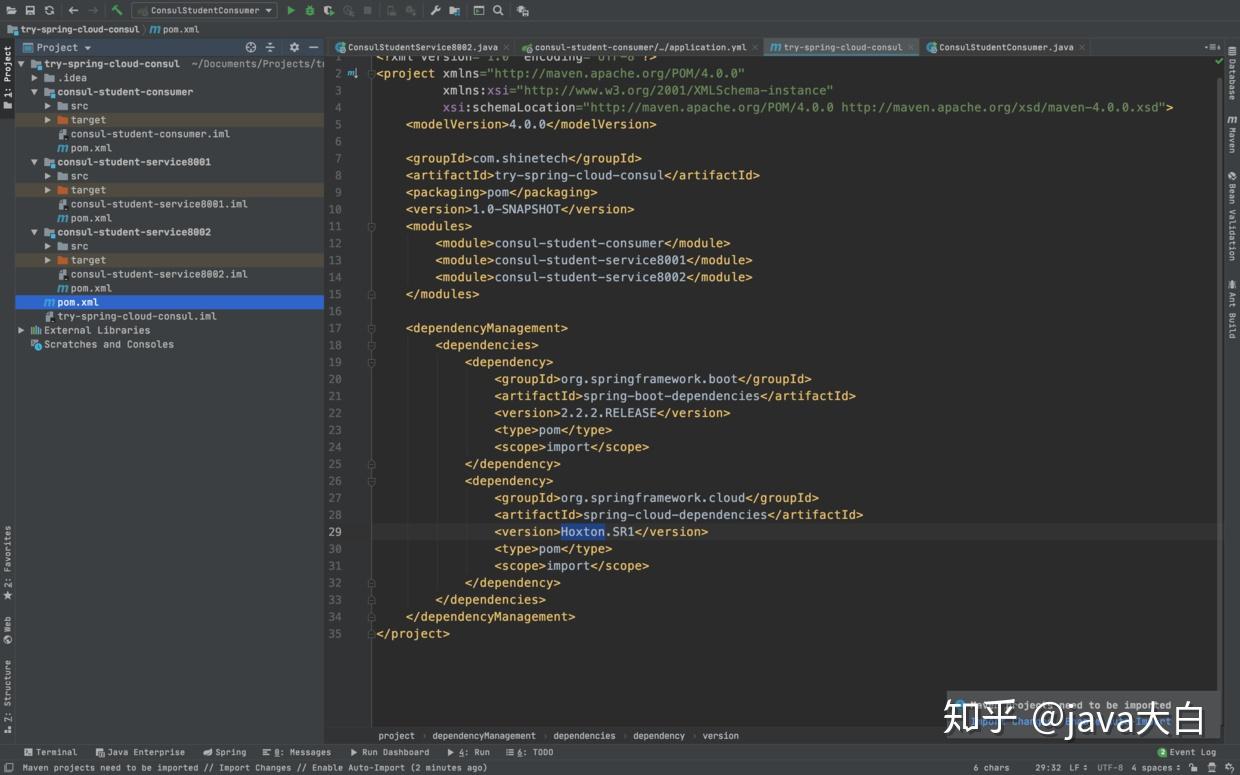Viewport: 1240px width, 775px height.
Task: Open the Event Log
Action: [x=1187, y=752]
